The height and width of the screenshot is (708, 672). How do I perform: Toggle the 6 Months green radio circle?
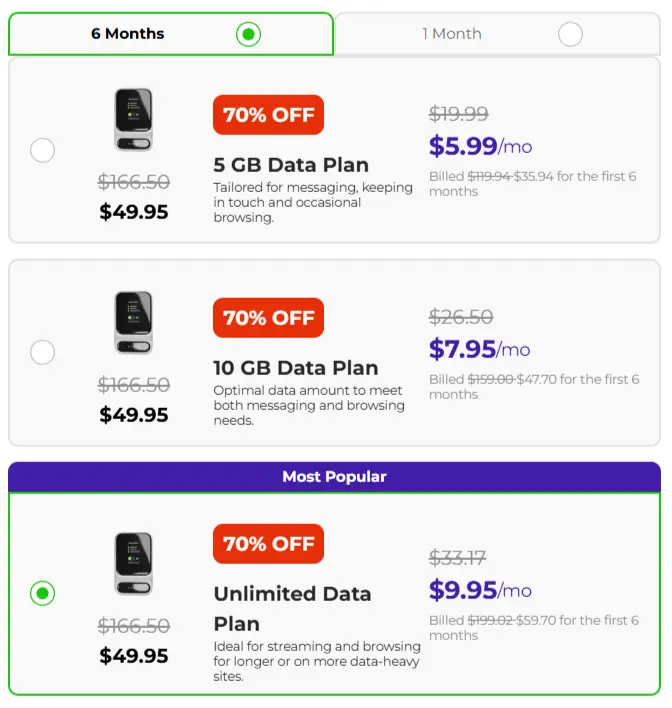(248, 34)
